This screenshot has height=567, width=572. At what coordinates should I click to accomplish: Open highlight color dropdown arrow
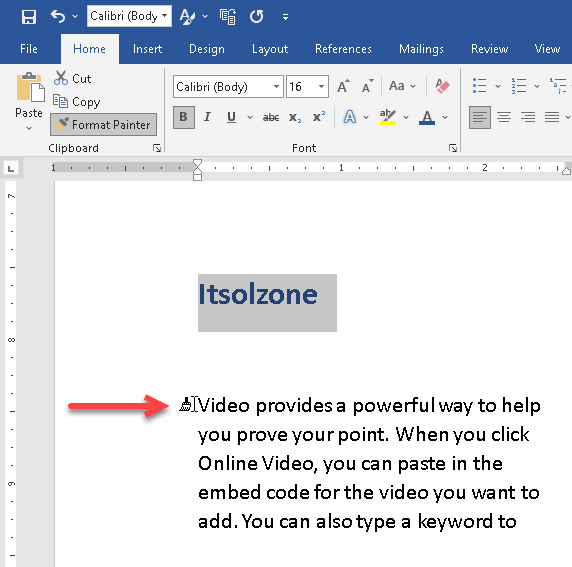click(x=406, y=117)
